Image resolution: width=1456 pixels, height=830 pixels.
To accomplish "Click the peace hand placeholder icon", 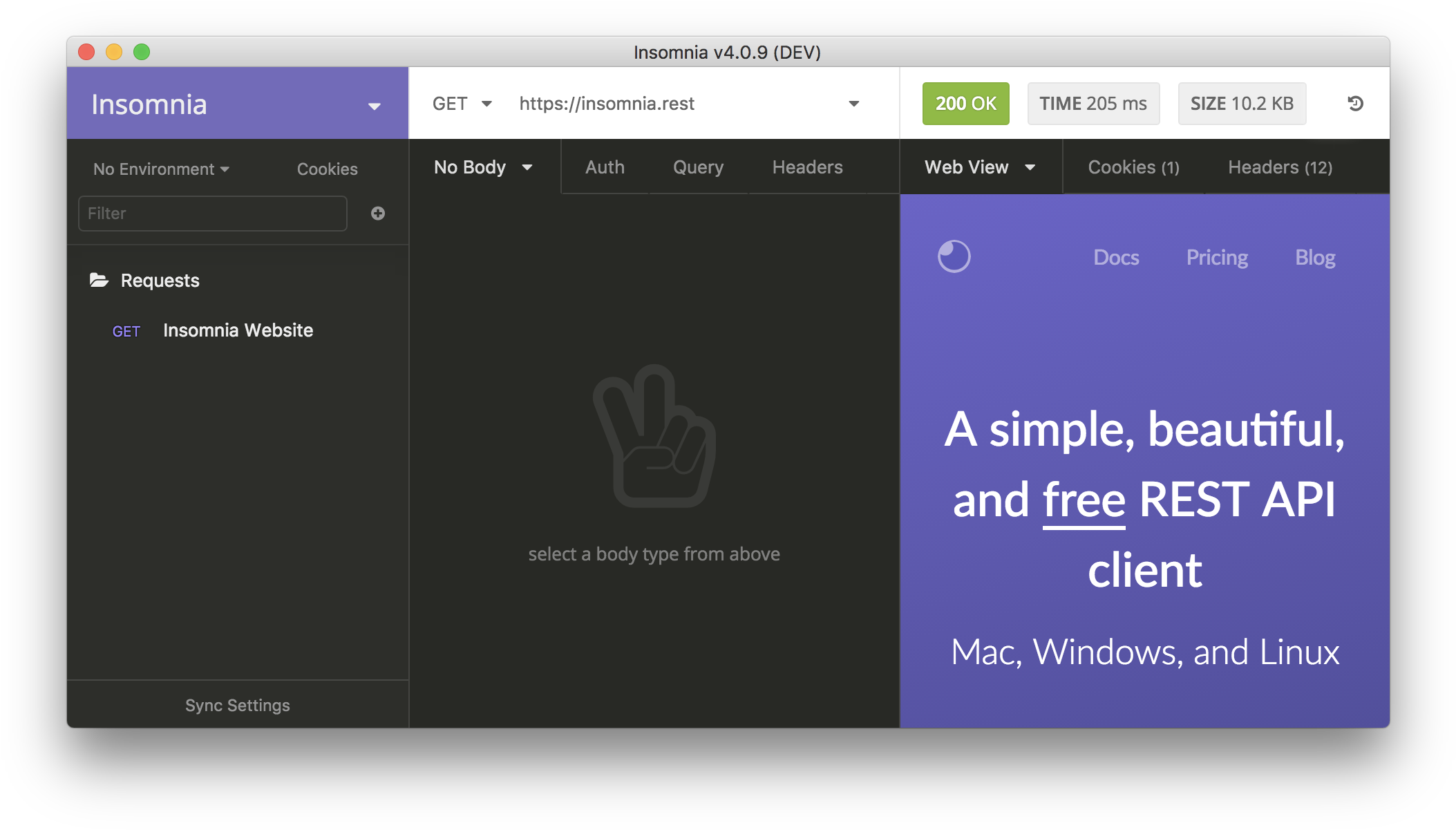I will (654, 436).
